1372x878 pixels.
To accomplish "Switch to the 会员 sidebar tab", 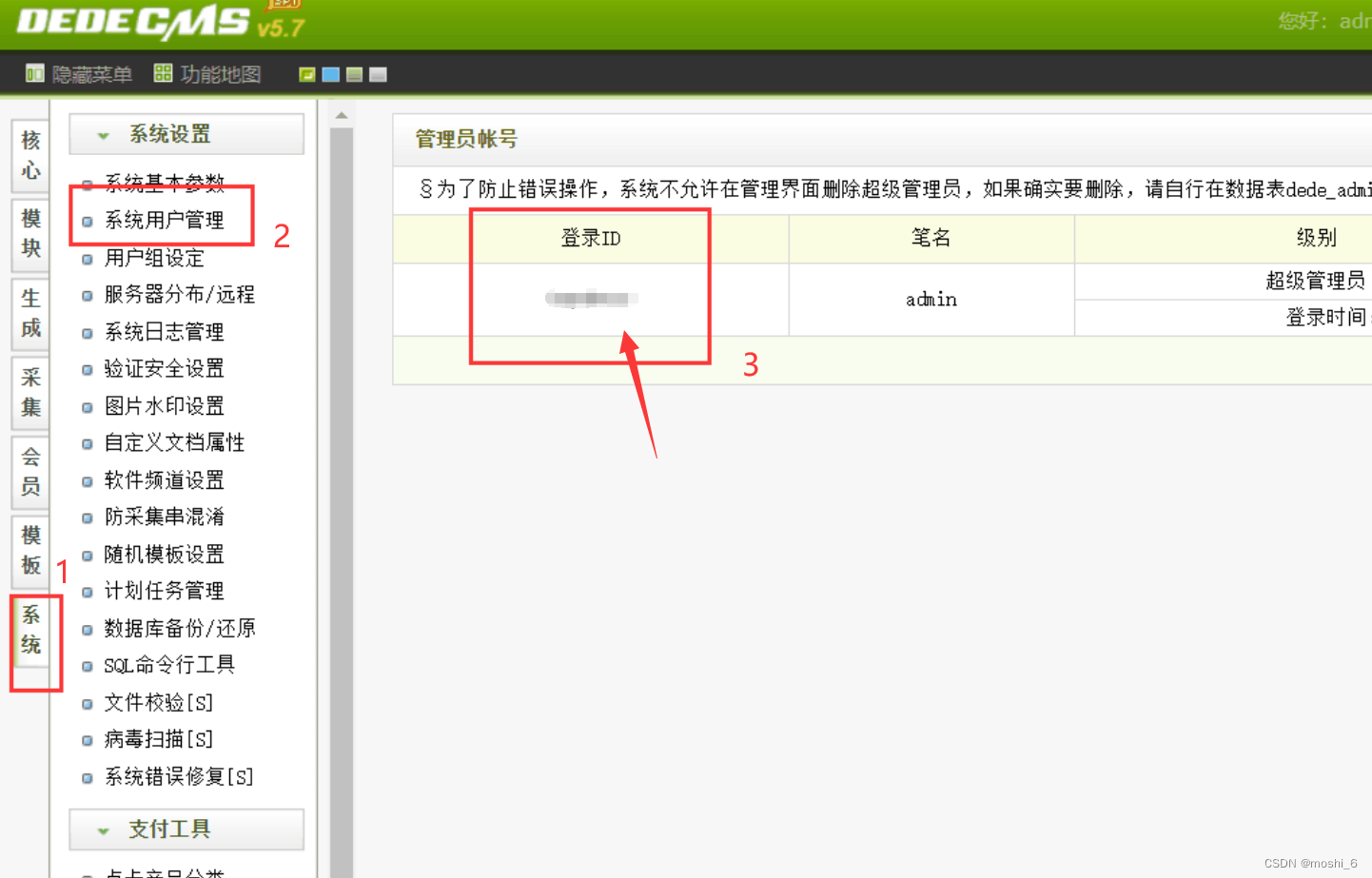I will click(x=29, y=471).
